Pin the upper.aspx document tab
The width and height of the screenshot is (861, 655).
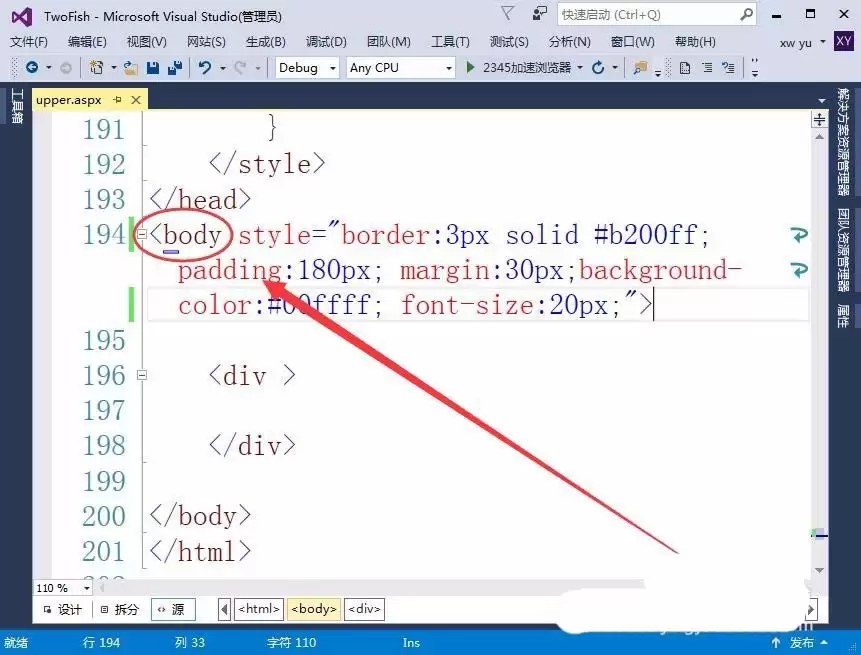[119, 100]
